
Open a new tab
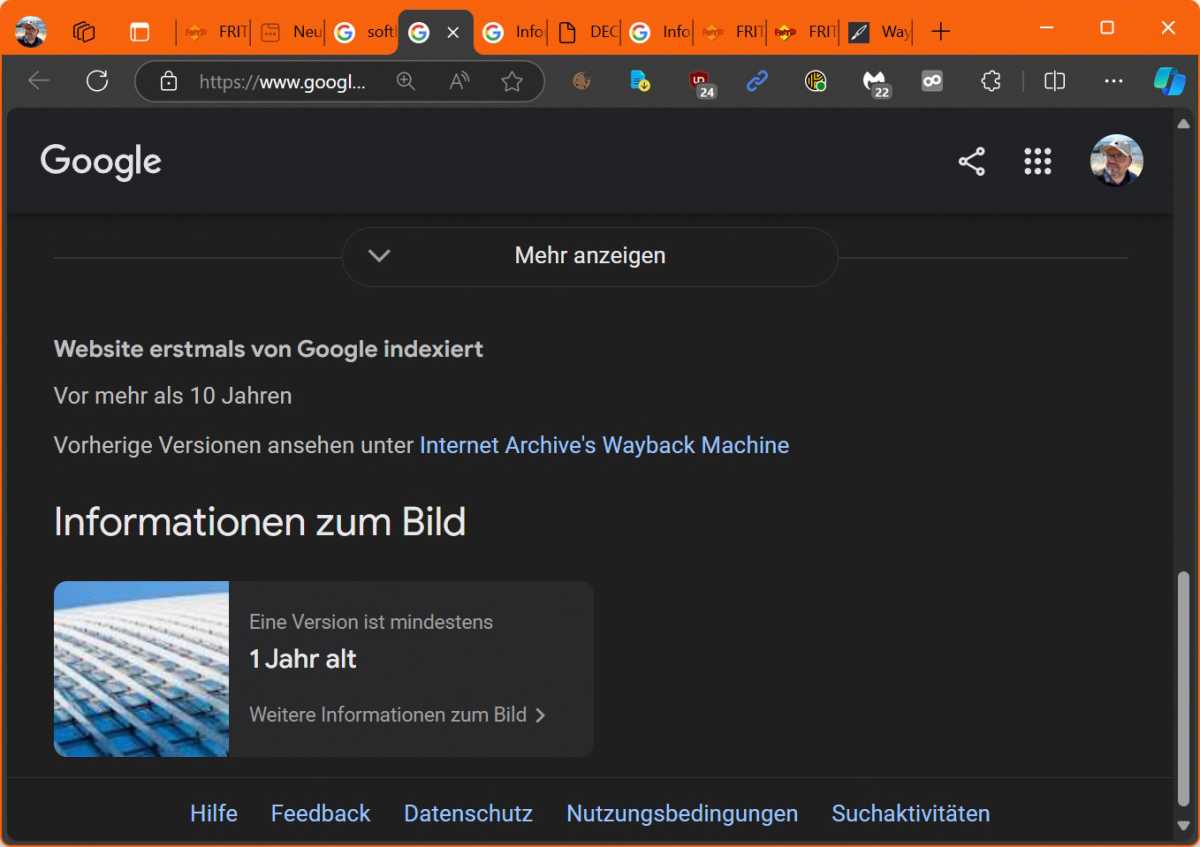(x=940, y=32)
